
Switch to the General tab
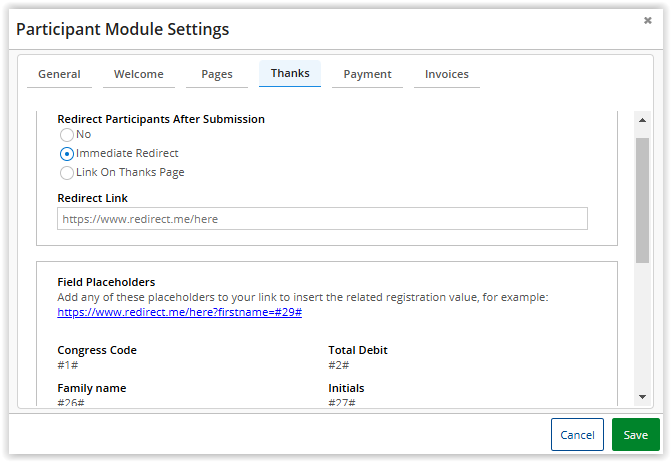click(59, 74)
